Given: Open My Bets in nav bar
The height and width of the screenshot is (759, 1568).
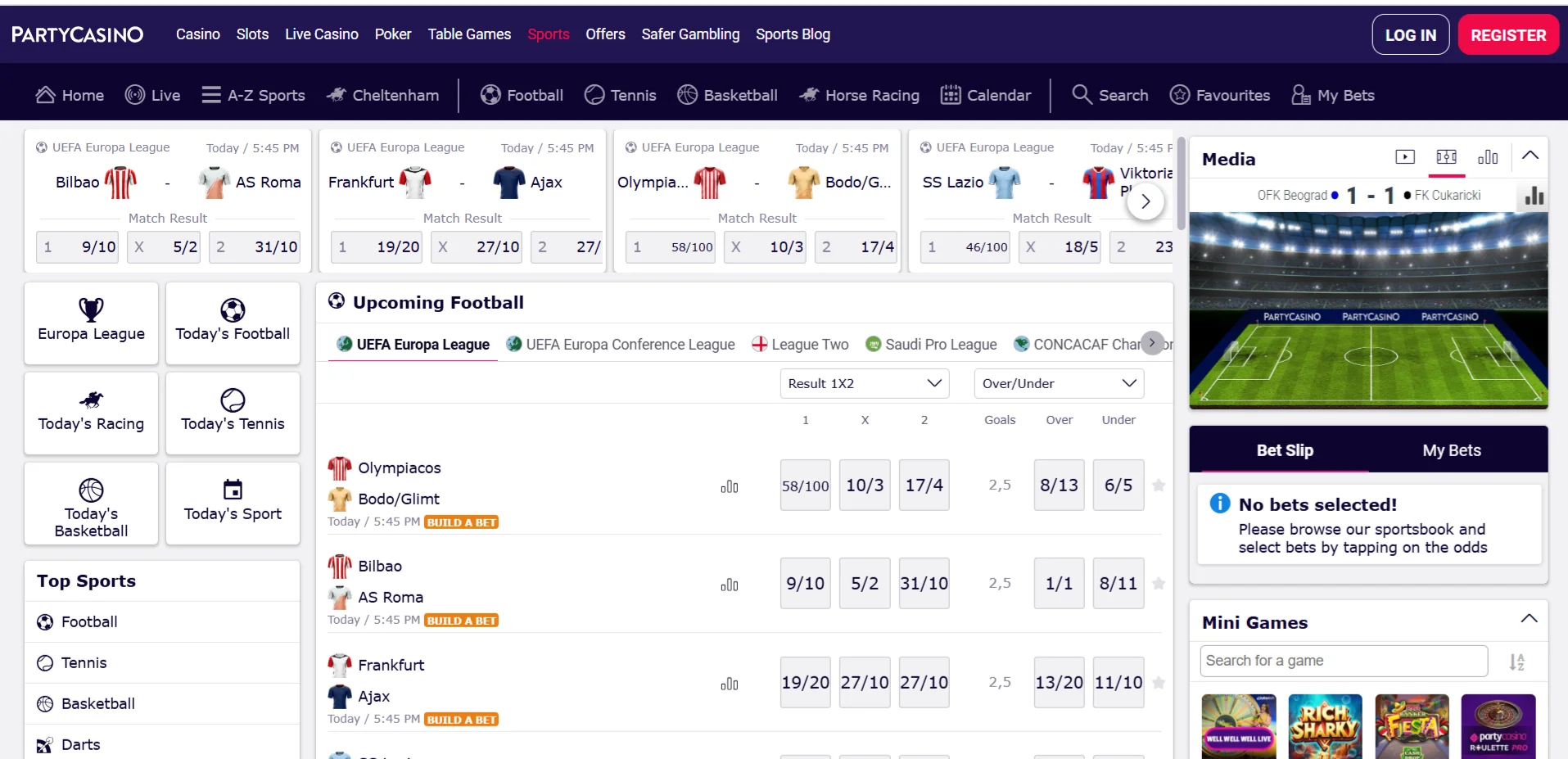Looking at the screenshot, I should pyautogui.click(x=1333, y=95).
